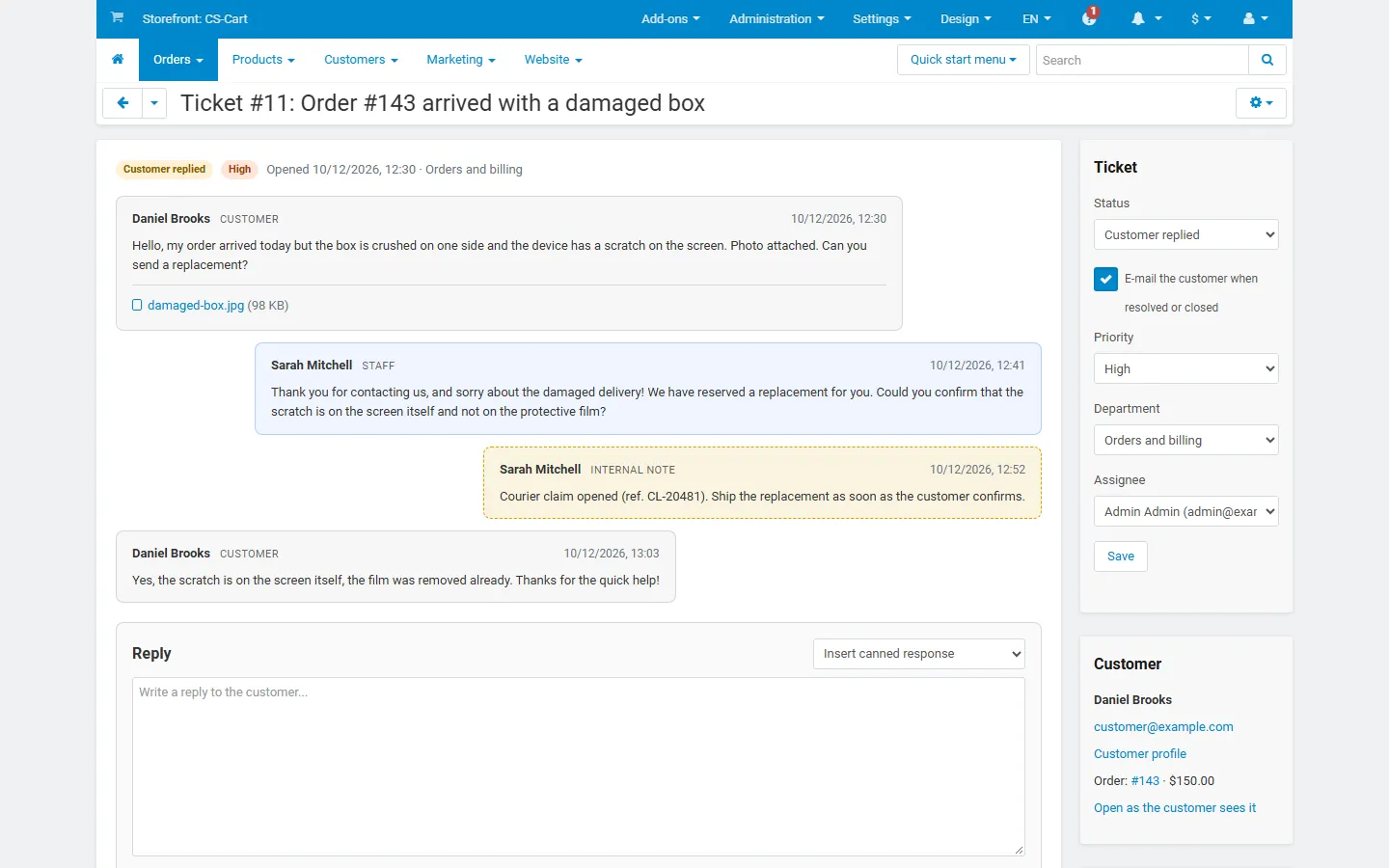Click the Storefront: CS-Cart link
This screenshot has height=868, width=1389.
click(x=195, y=18)
